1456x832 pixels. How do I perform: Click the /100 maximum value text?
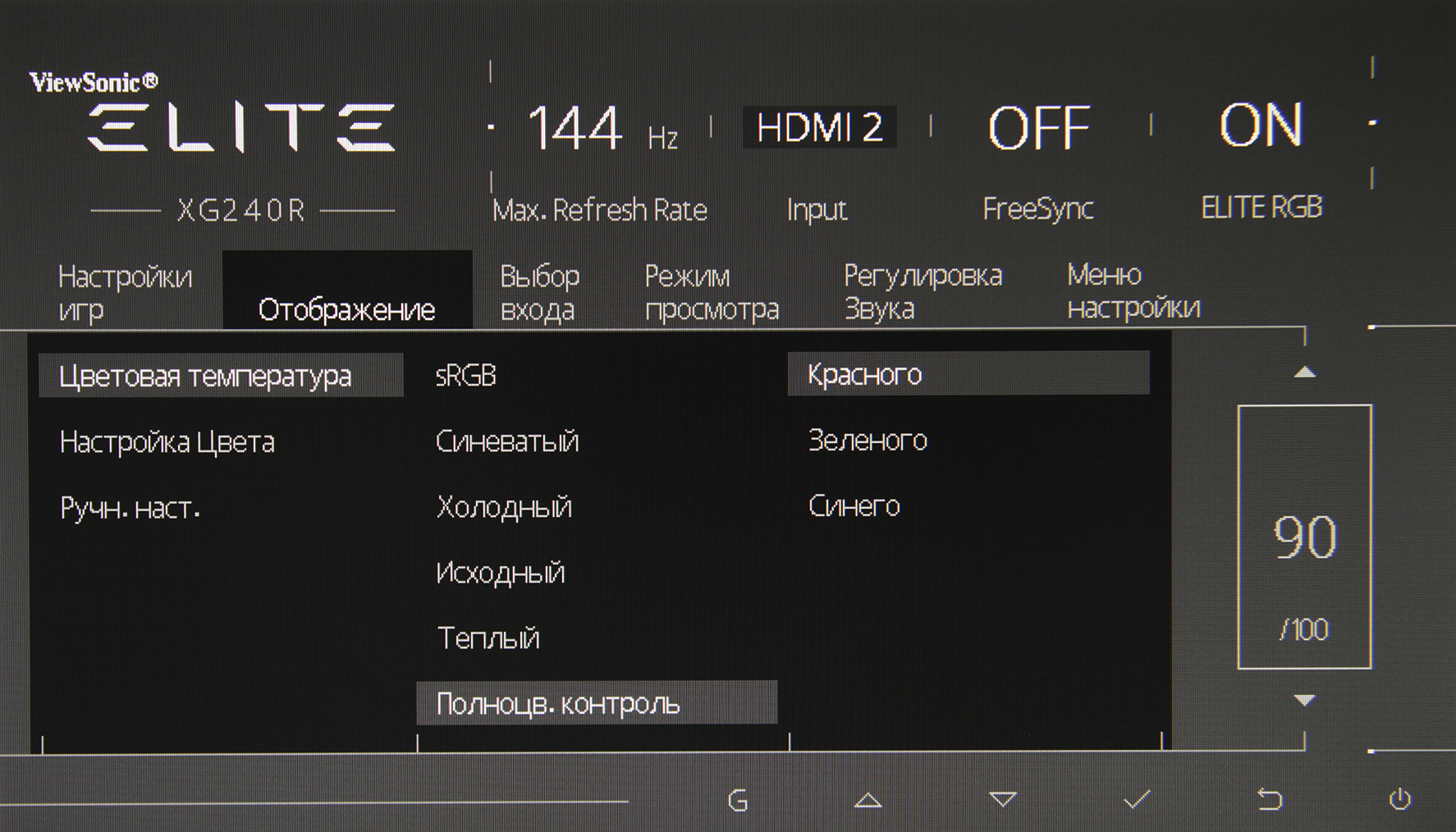click(1304, 629)
